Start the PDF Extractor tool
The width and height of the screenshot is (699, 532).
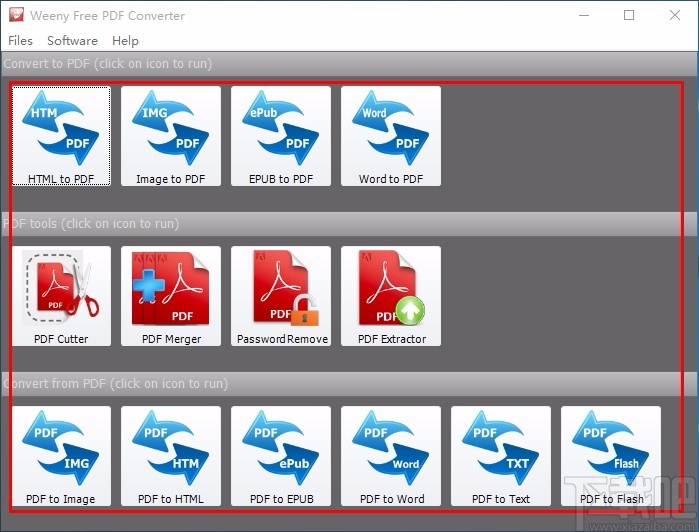pos(391,296)
